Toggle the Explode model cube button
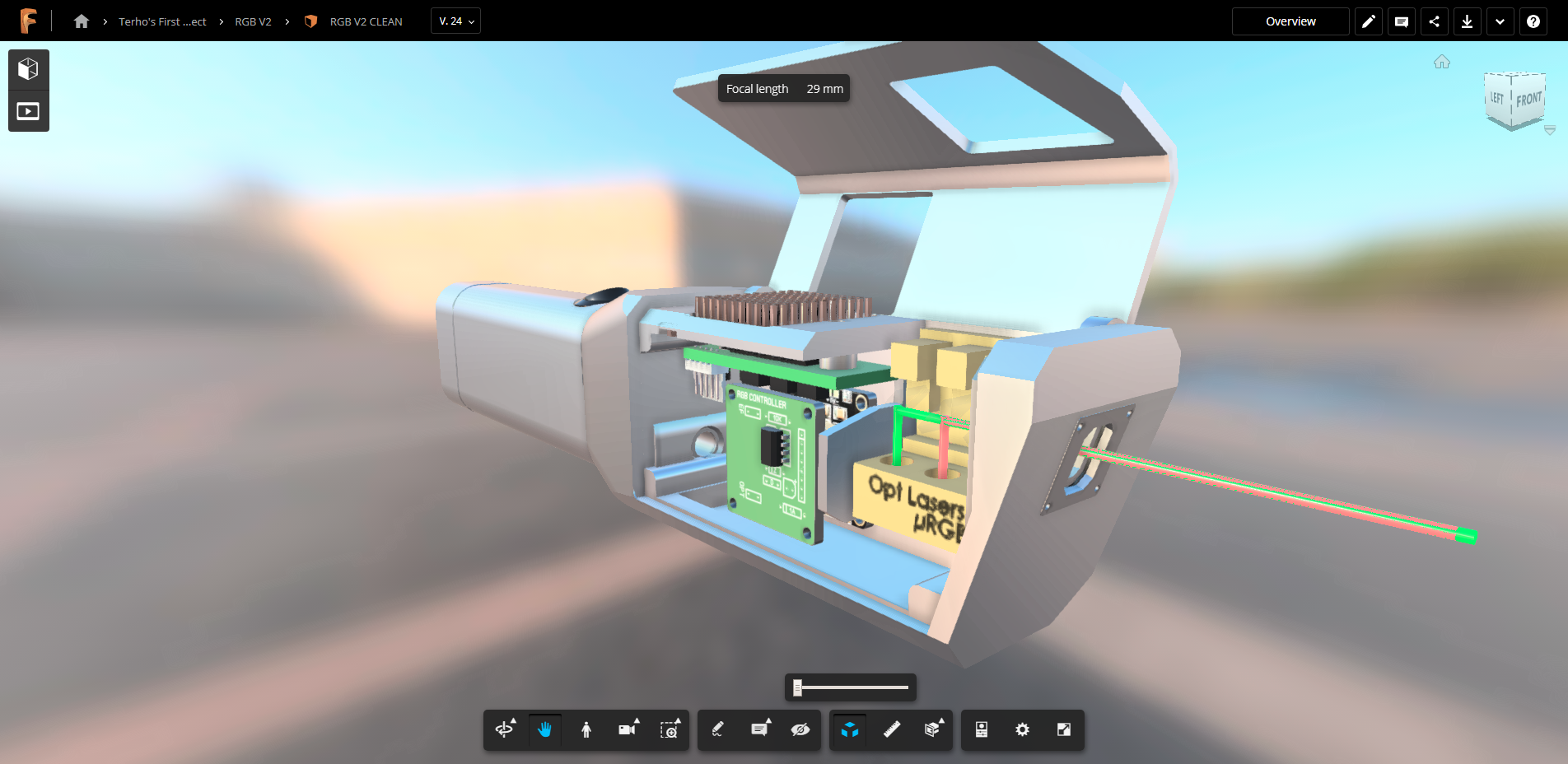 click(x=850, y=729)
